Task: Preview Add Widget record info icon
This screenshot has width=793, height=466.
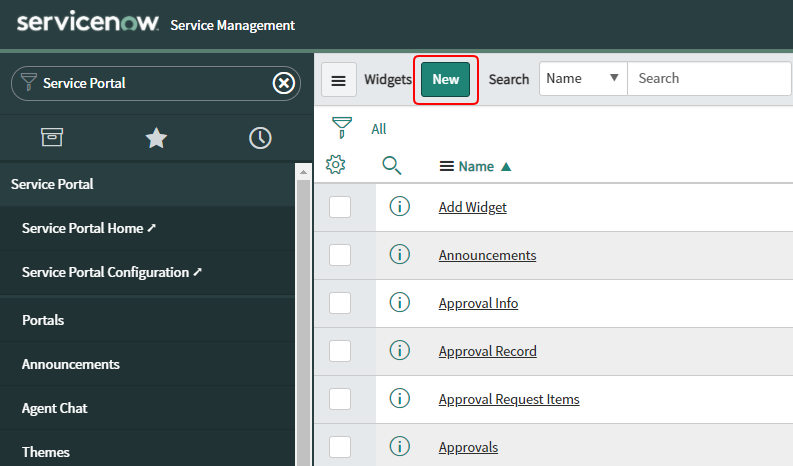Action: (x=400, y=206)
